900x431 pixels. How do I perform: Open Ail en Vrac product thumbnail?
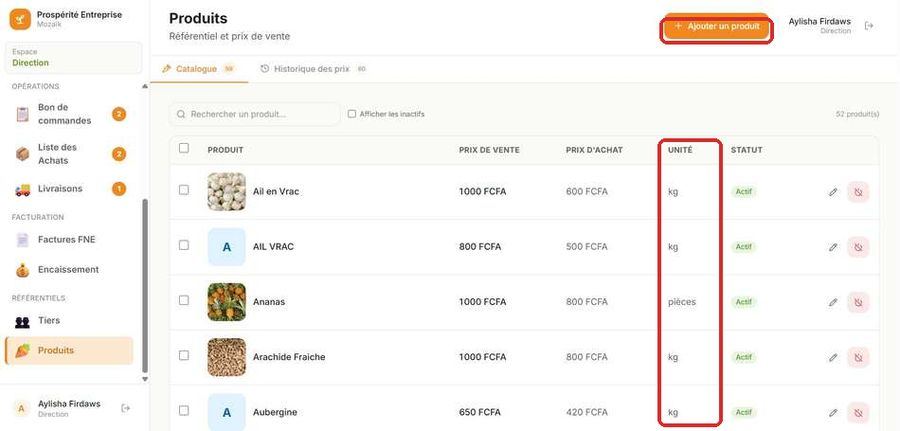[x=227, y=192]
